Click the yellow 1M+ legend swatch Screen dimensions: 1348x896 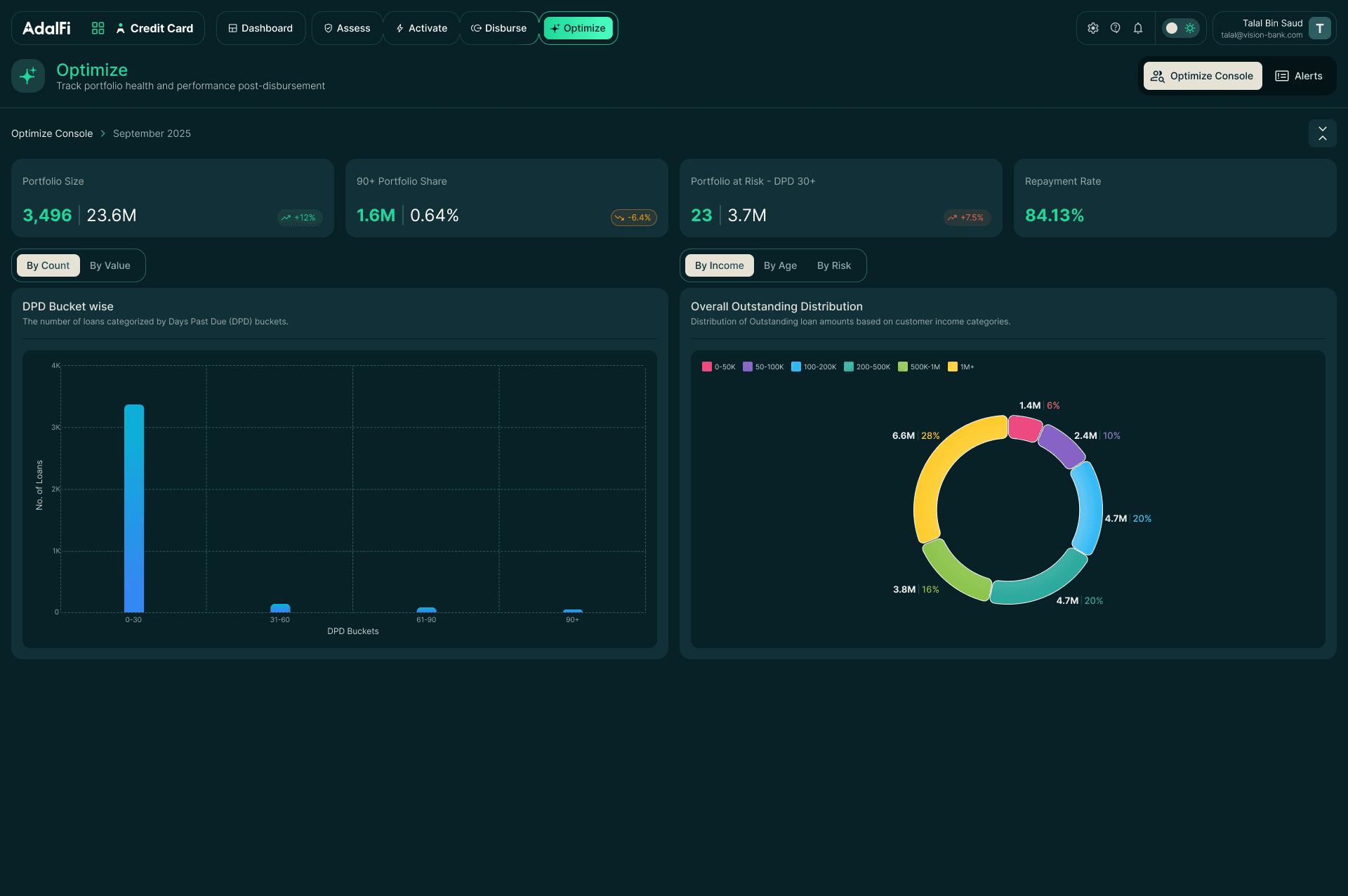tap(951, 367)
